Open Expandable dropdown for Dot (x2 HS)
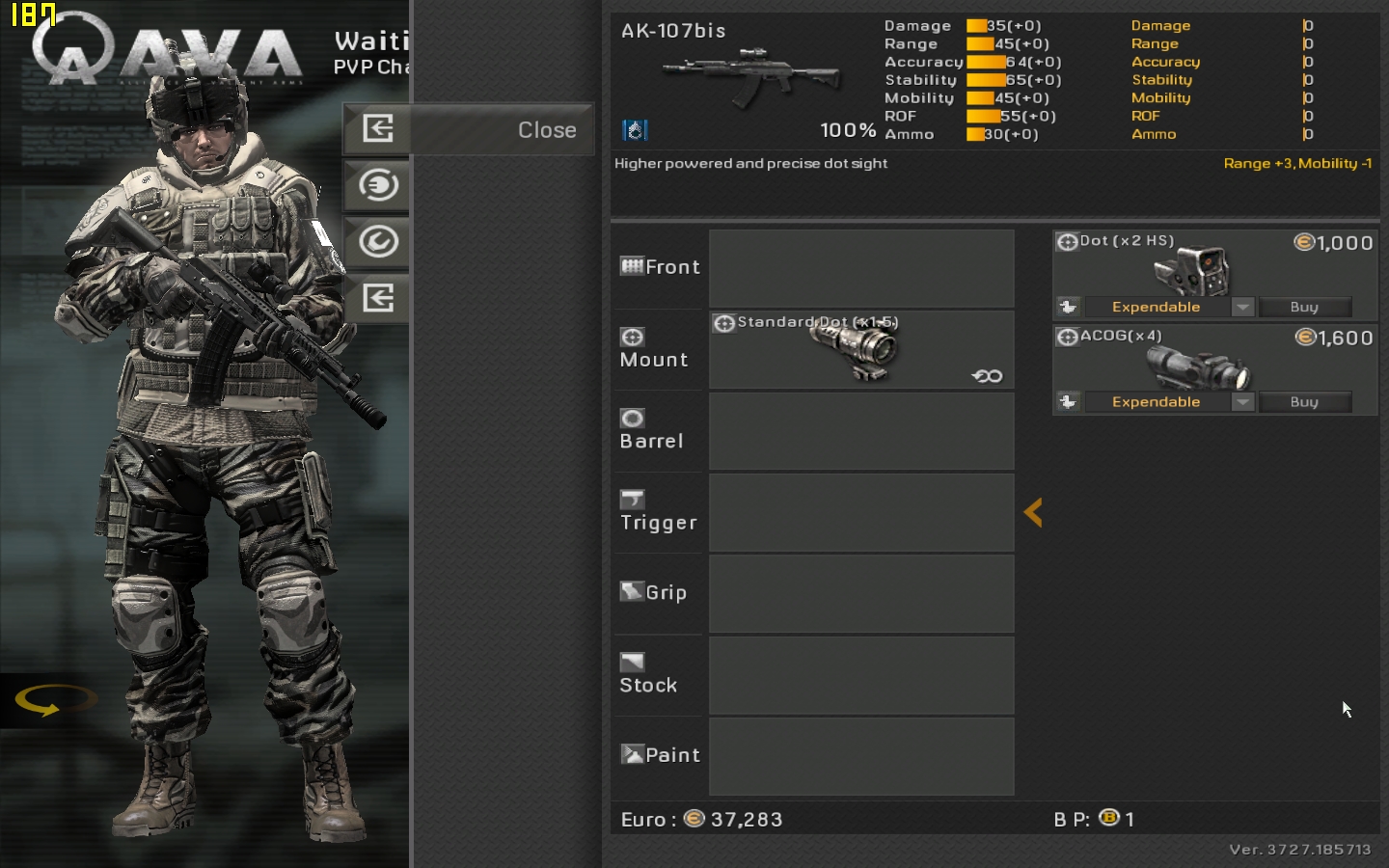 tap(1242, 307)
